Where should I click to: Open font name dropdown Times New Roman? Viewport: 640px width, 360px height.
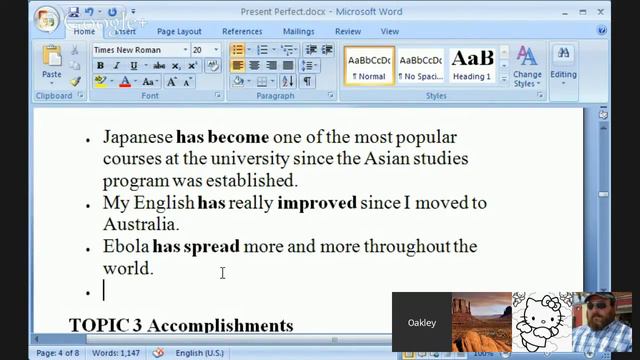[x=185, y=50]
